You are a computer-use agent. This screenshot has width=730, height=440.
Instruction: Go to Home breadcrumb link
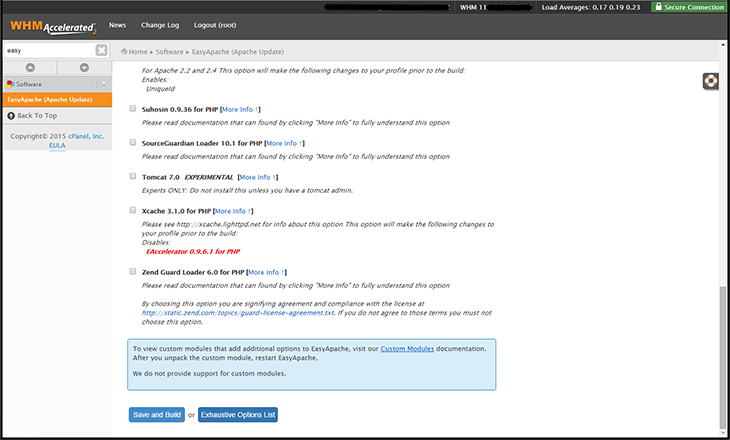coord(138,52)
